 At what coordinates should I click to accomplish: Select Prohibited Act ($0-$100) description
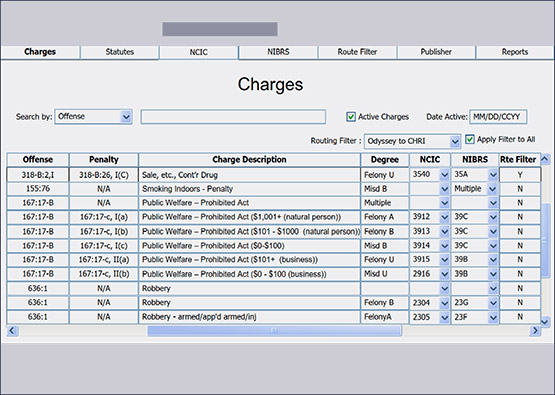coord(250,246)
